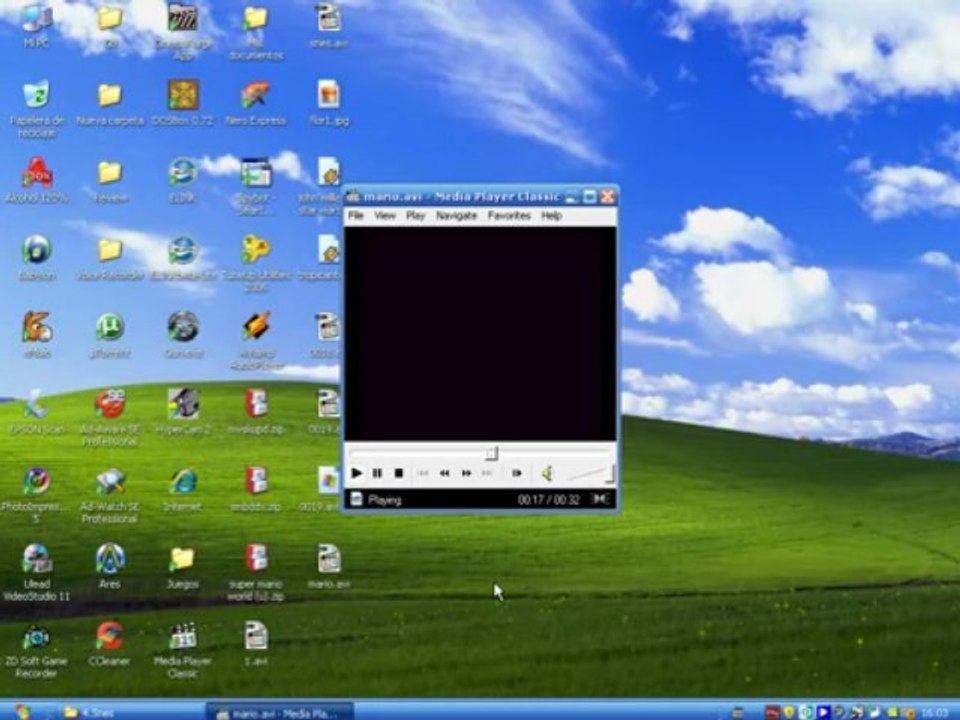960x720 pixels.
Task: Select the Media Player Classic desktop shortcut
Action: 183,650
